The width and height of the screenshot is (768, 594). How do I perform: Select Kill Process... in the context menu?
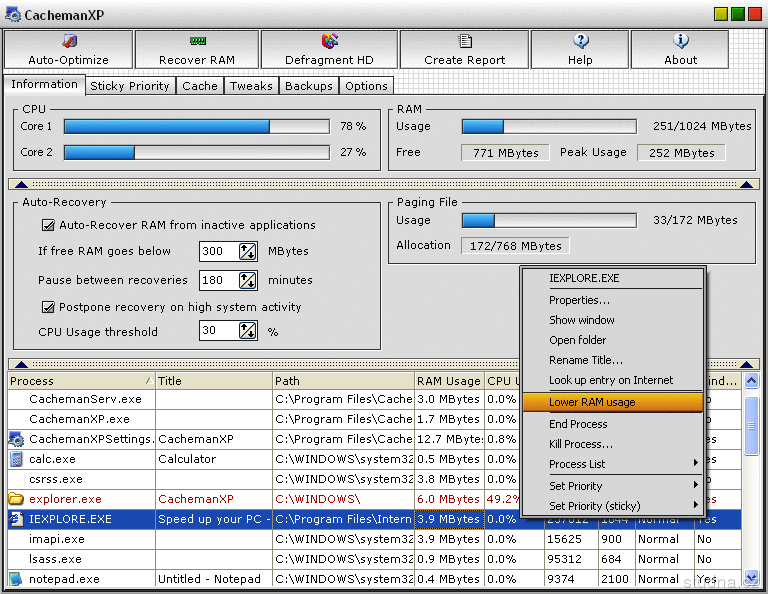pos(581,444)
